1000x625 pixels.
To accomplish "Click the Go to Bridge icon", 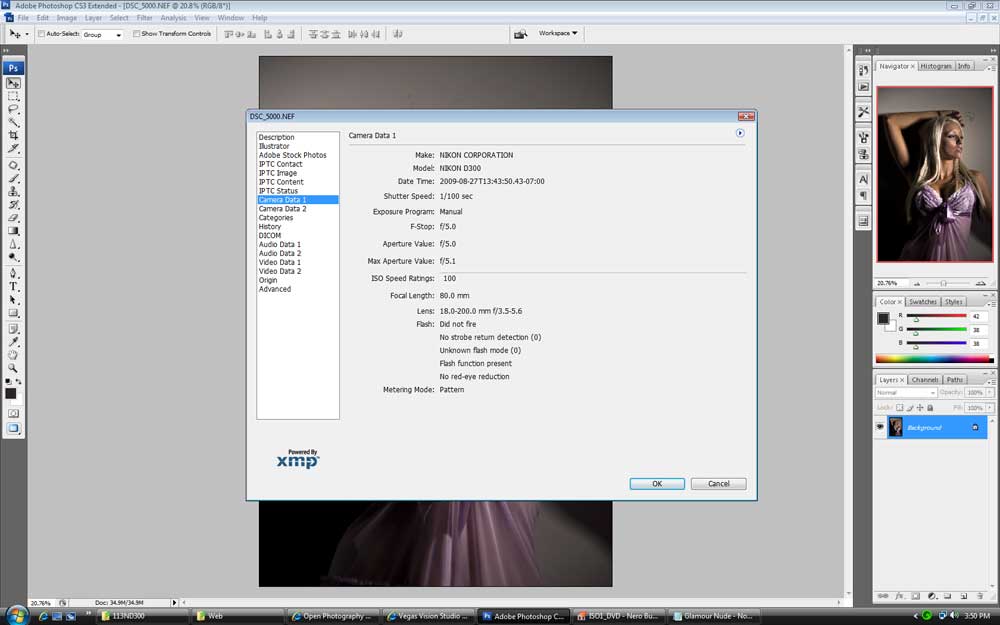I will coord(520,34).
